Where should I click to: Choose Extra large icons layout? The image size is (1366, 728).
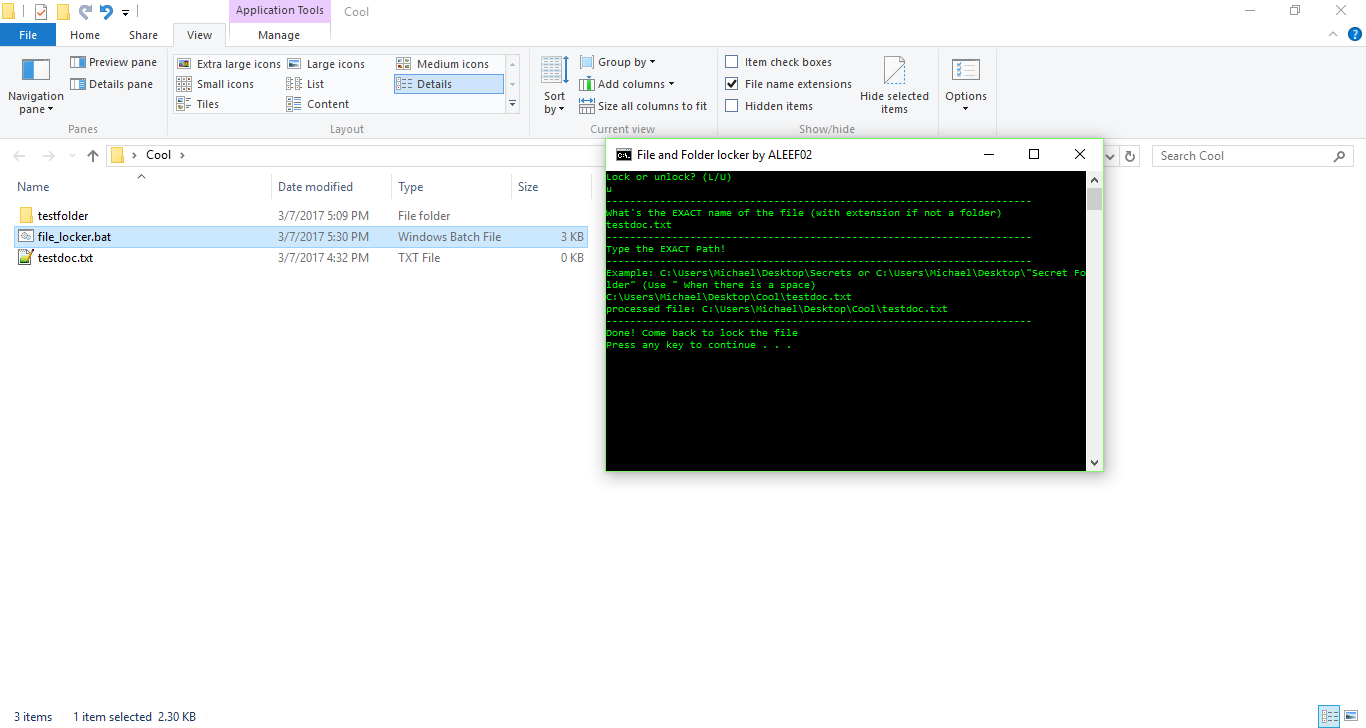click(229, 64)
